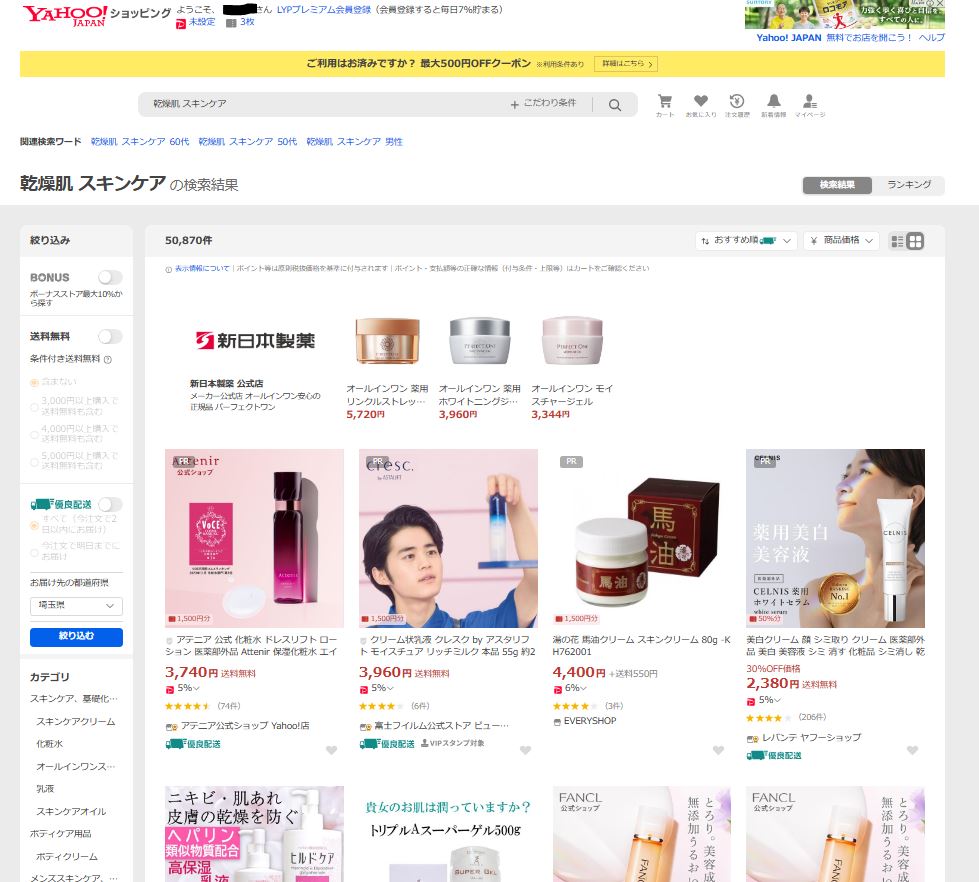Open related keyword 乾燥肌 スキンケア 男性
This screenshot has height=882, width=979.
(x=355, y=142)
